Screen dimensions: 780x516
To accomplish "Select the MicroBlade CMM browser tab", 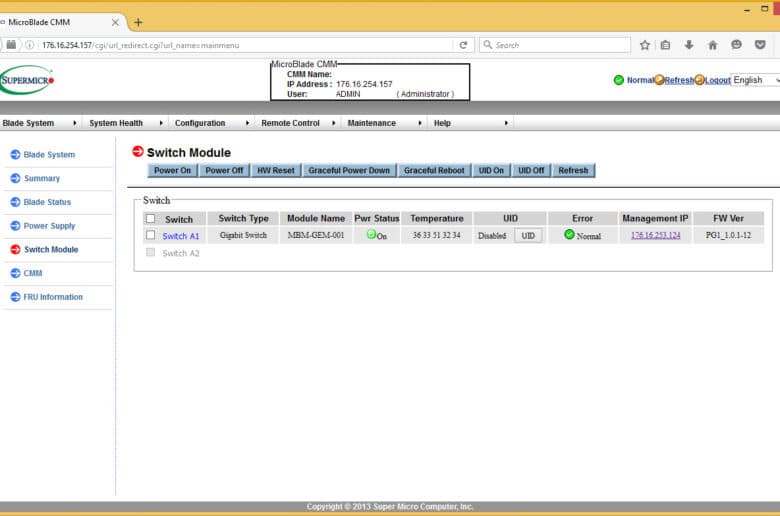I will pos(60,22).
